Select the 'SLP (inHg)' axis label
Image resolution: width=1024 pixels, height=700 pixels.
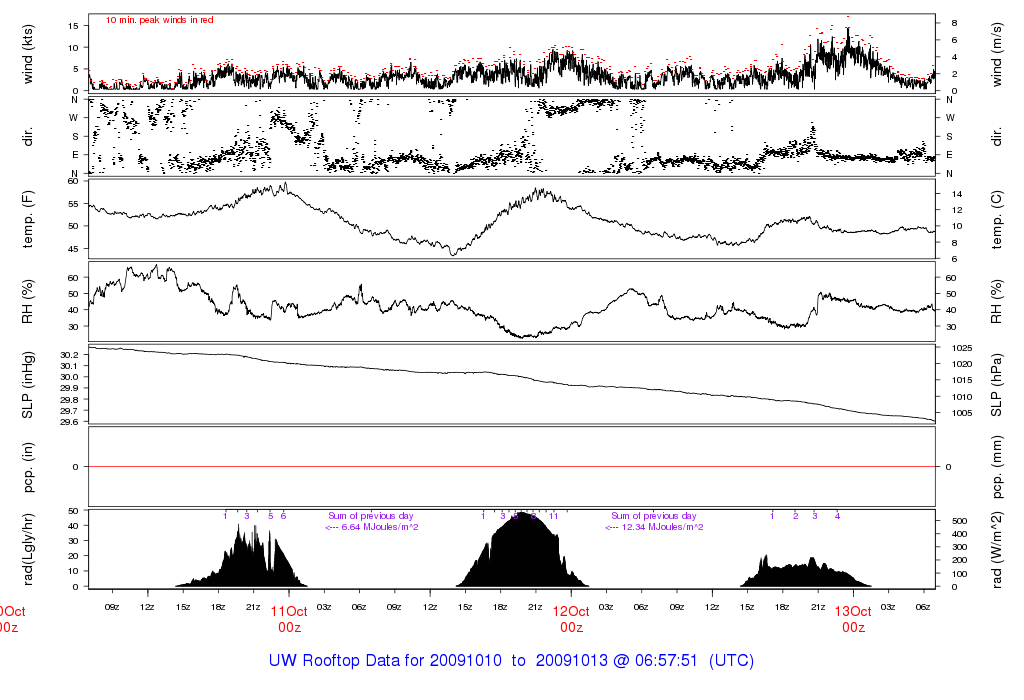(x=27, y=385)
